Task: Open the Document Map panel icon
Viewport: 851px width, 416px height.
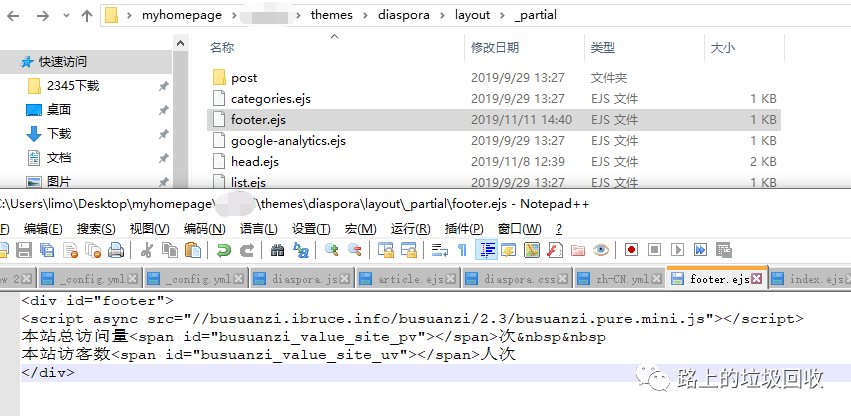Action: (x=532, y=250)
